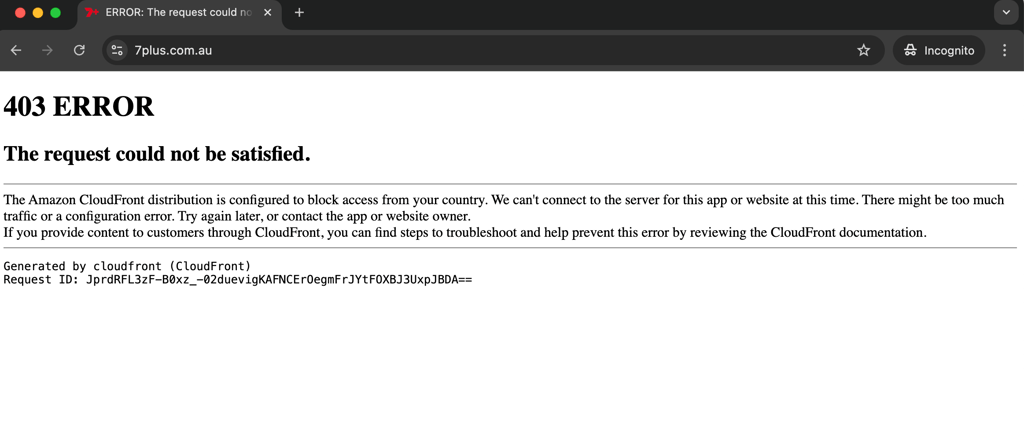The image size is (1024, 441).
Task: Click the green fullscreen window button
Action: click(x=56, y=12)
